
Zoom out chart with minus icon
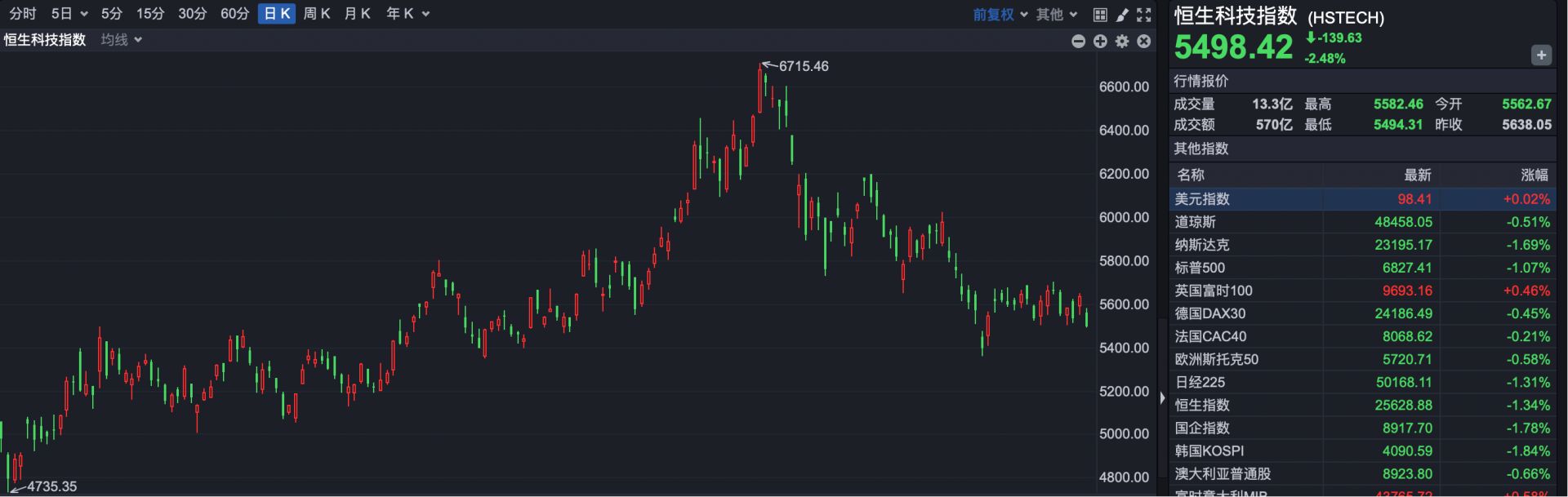pyautogui.click(x=1078, y=42)
